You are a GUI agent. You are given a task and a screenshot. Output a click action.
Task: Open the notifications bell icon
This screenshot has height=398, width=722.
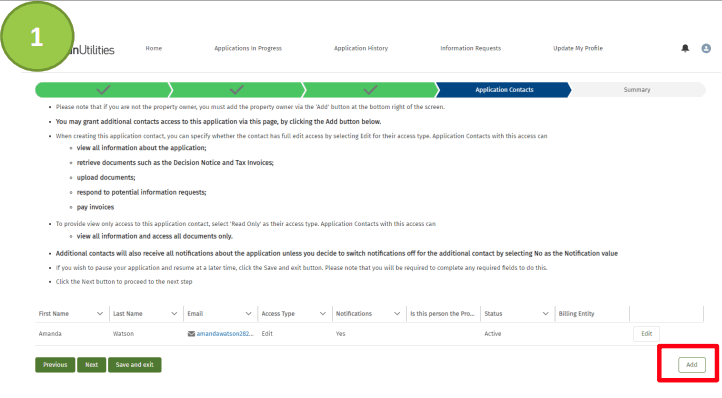(685, 48)
